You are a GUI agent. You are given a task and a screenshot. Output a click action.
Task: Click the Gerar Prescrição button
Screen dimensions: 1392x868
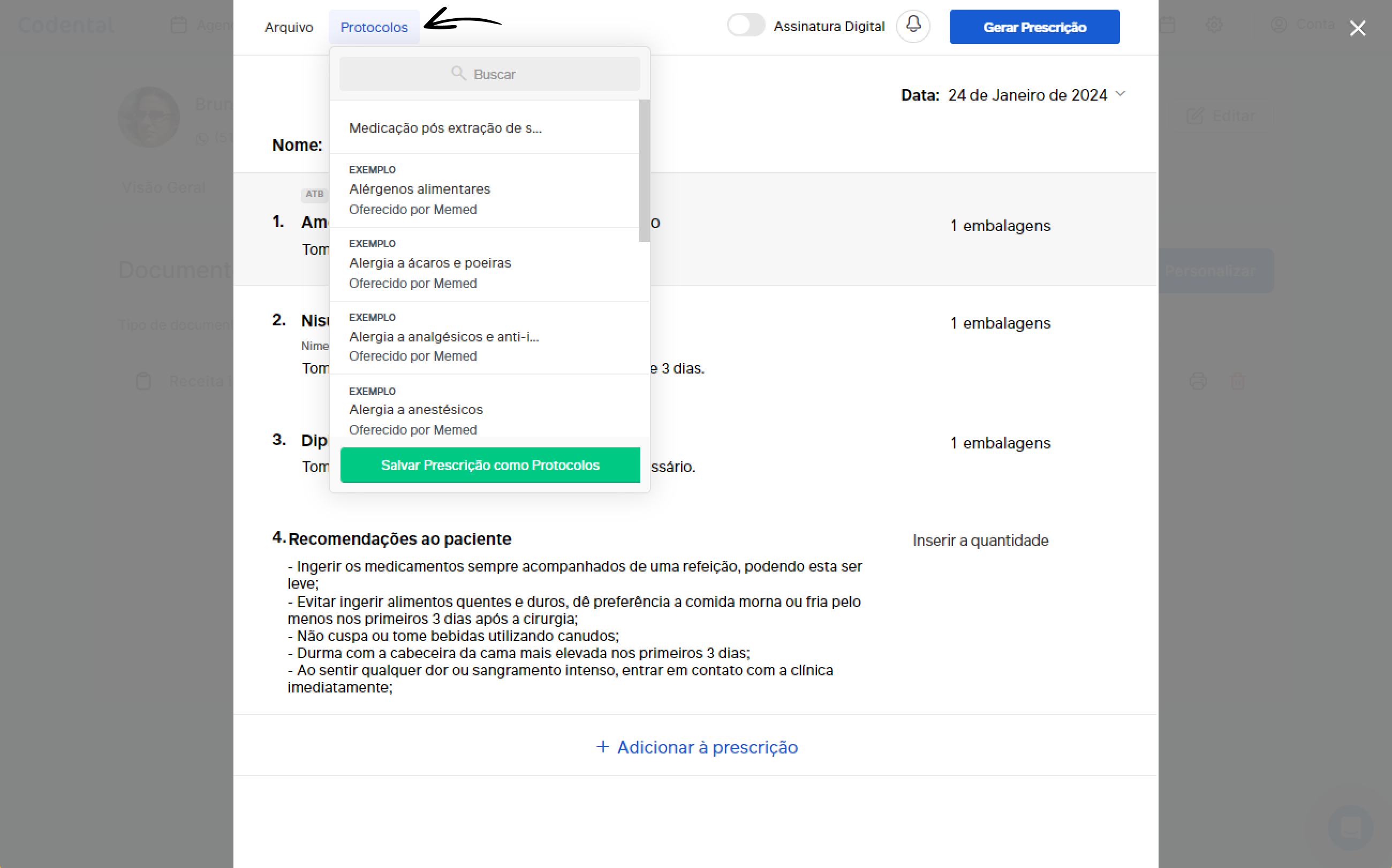pyautogui.click(x=1034, y=27)
